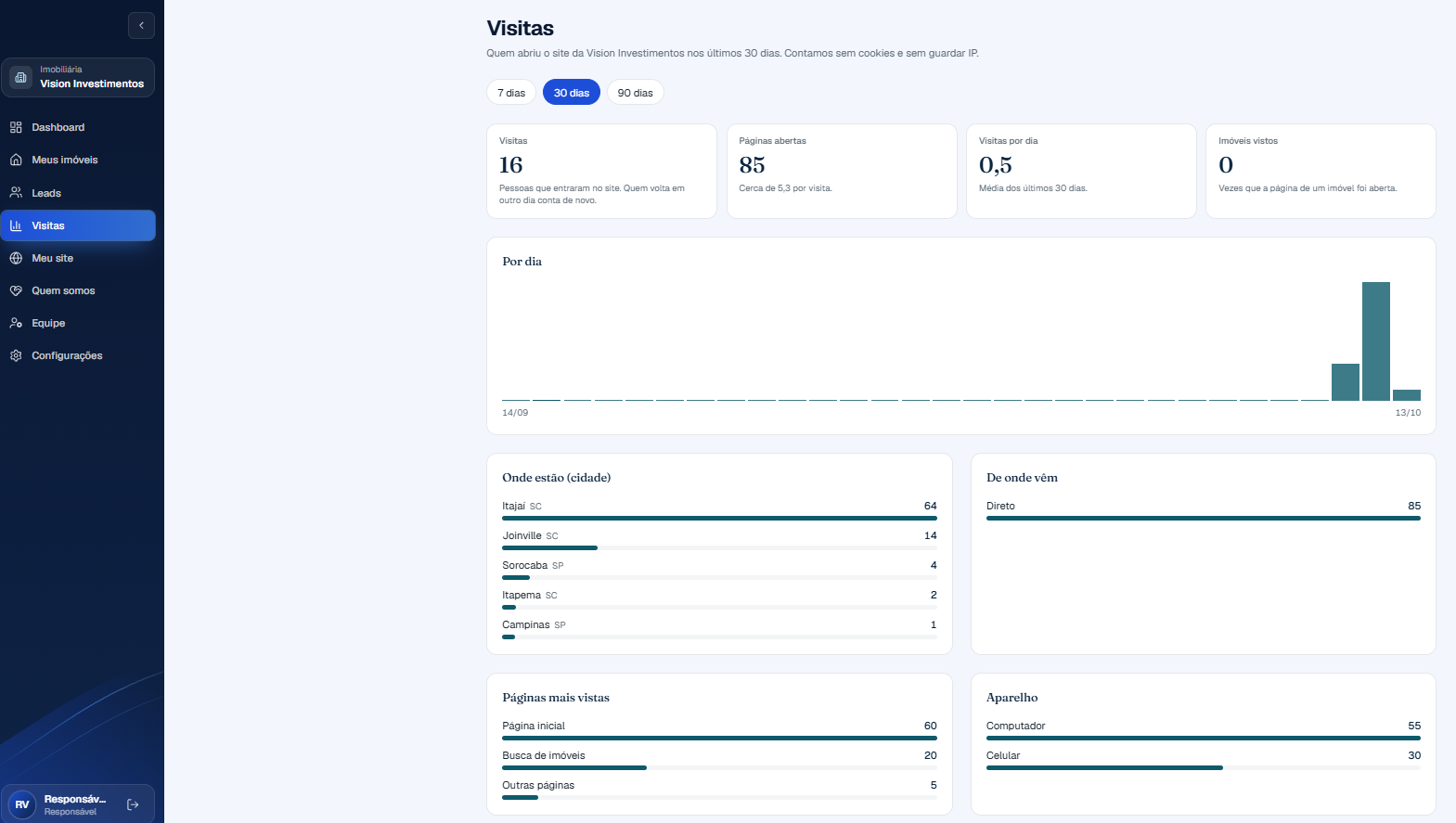1456x823 pixels.
Task: Click the building icon next to Vision Investimentos
Action: [20, 77]
